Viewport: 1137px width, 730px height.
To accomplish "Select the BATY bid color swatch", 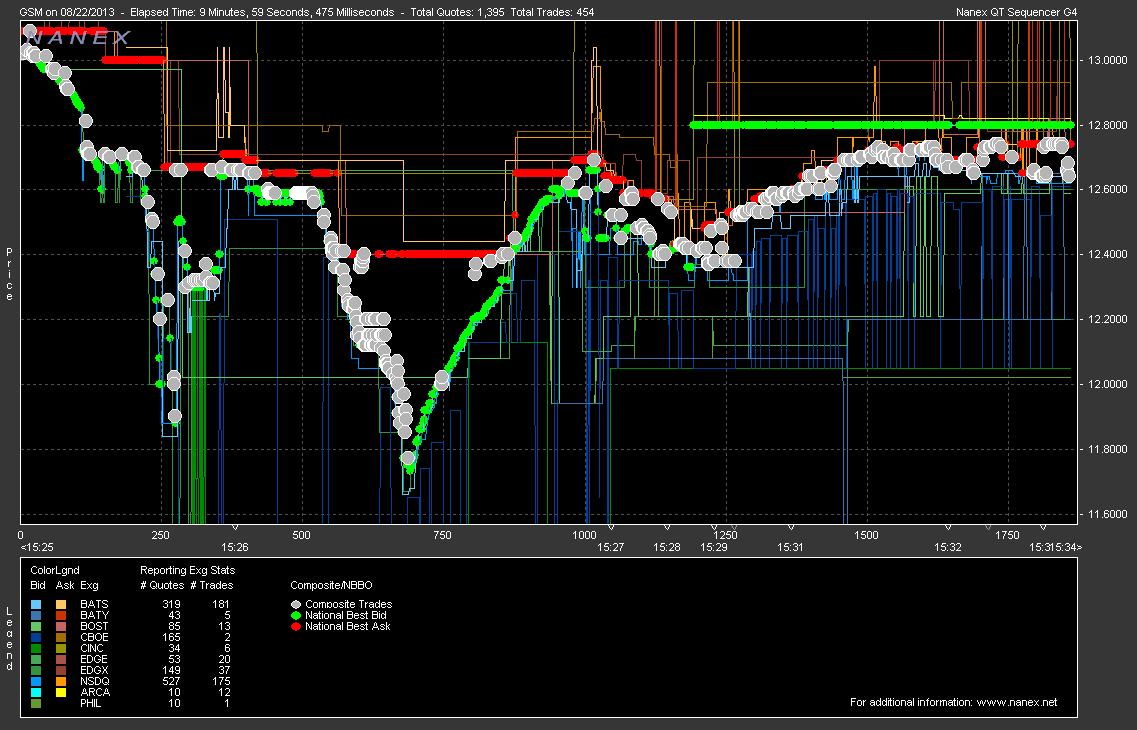I will pyautogui.click(x=37, y=615).
